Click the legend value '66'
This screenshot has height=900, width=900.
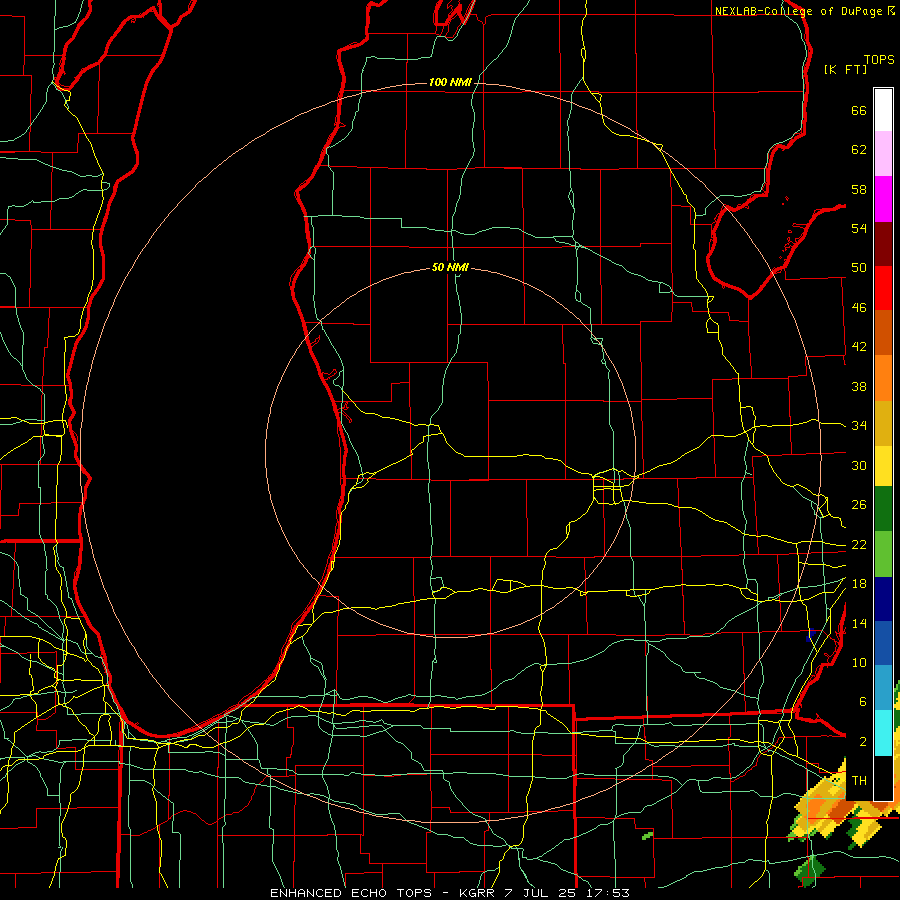(x=859, y=111)
